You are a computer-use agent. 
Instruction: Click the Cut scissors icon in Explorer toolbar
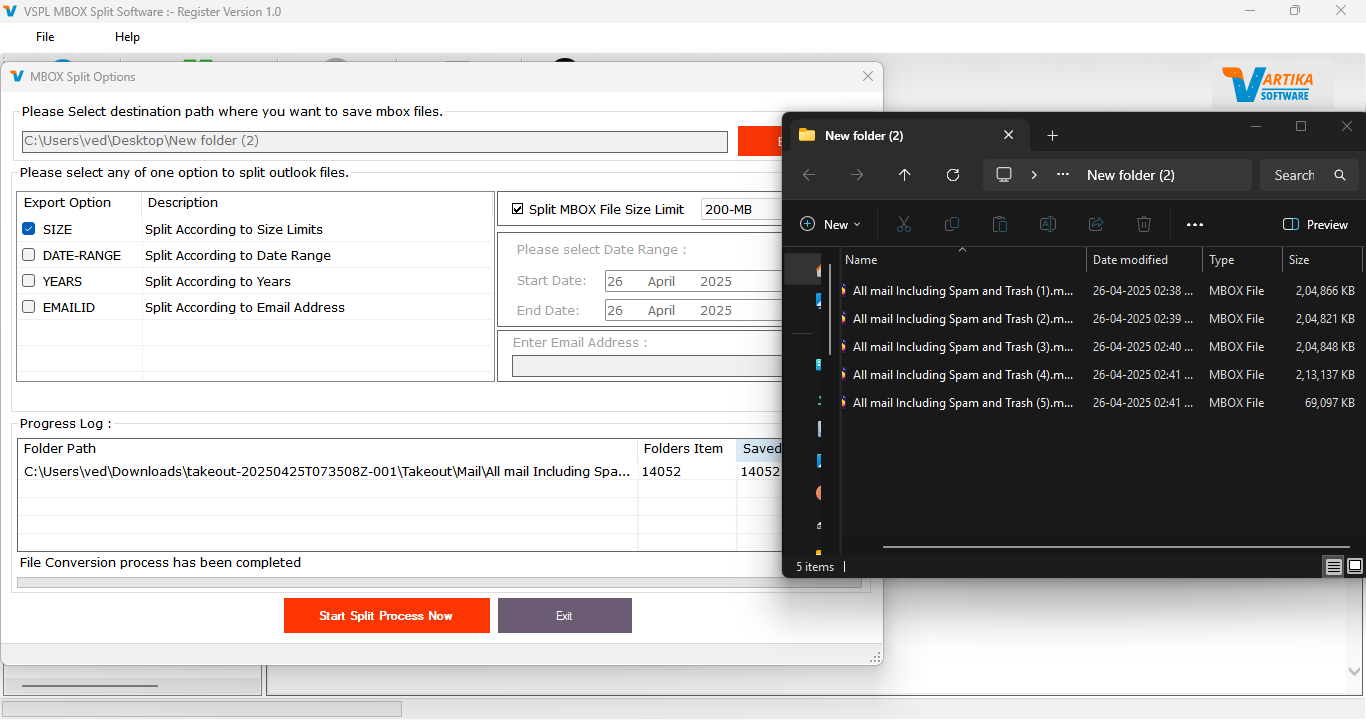pos(904,224)
